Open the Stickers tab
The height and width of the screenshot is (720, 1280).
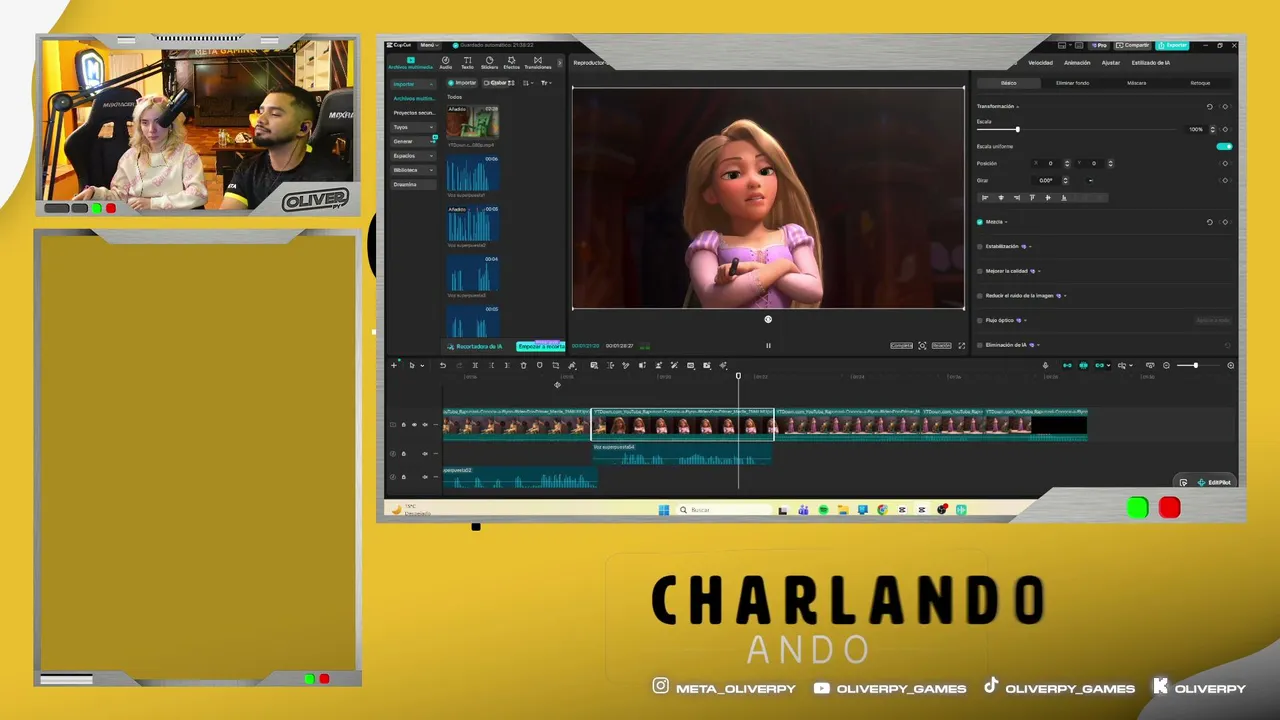coord(489,62)
